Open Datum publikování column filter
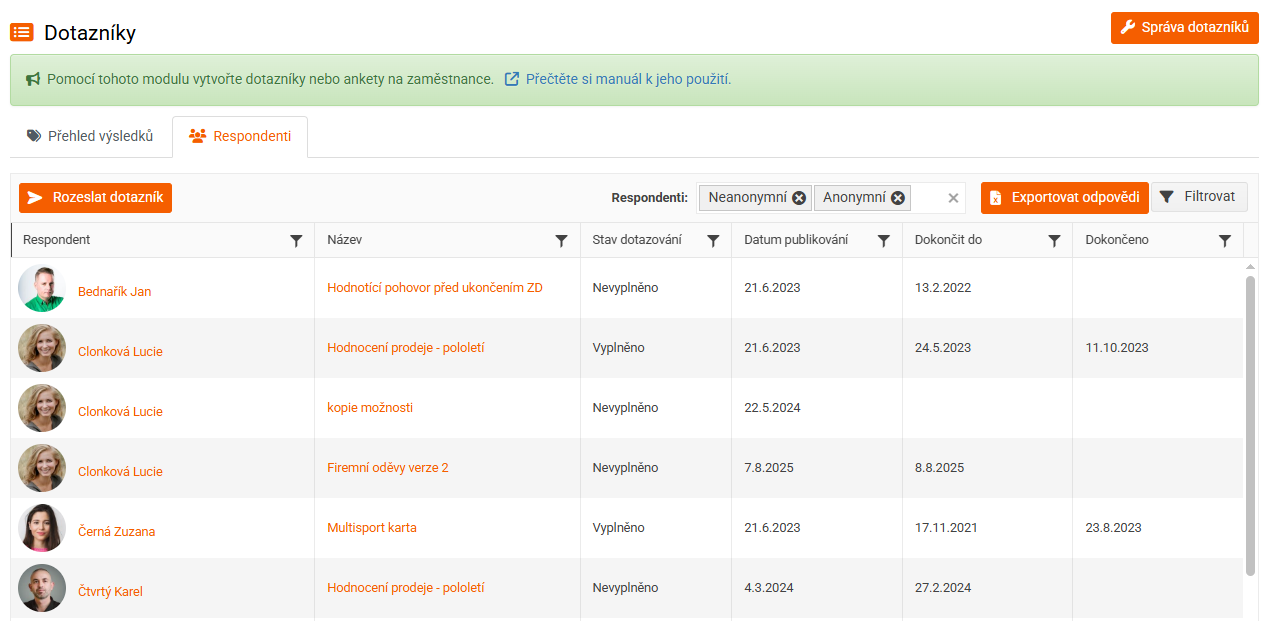Image resolution: width=1261 pixels, height=621 pixels. [x=884, y=241]
